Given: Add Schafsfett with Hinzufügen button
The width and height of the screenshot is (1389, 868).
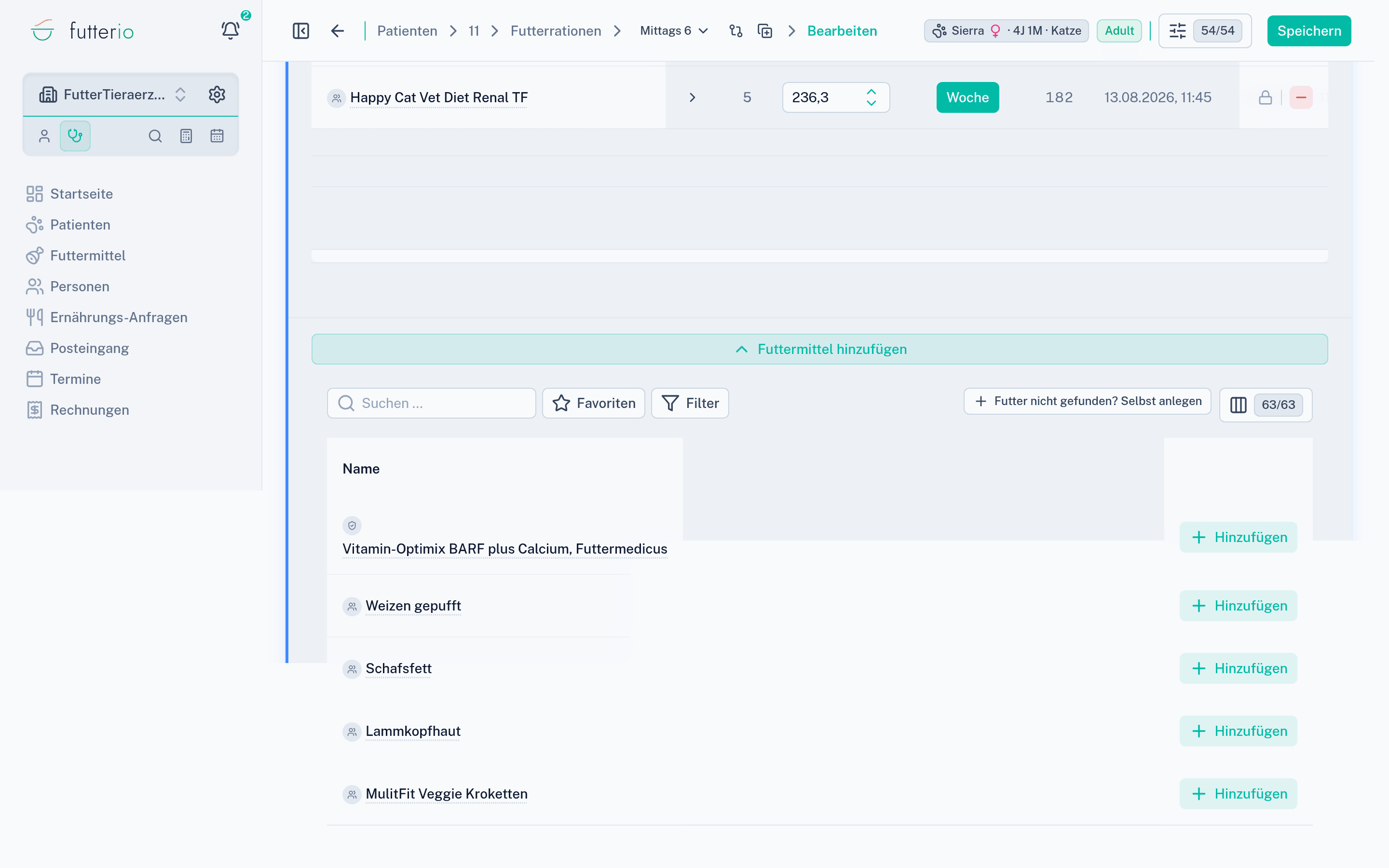Looking at the screenshot, I should click(x=1238, y=668).
